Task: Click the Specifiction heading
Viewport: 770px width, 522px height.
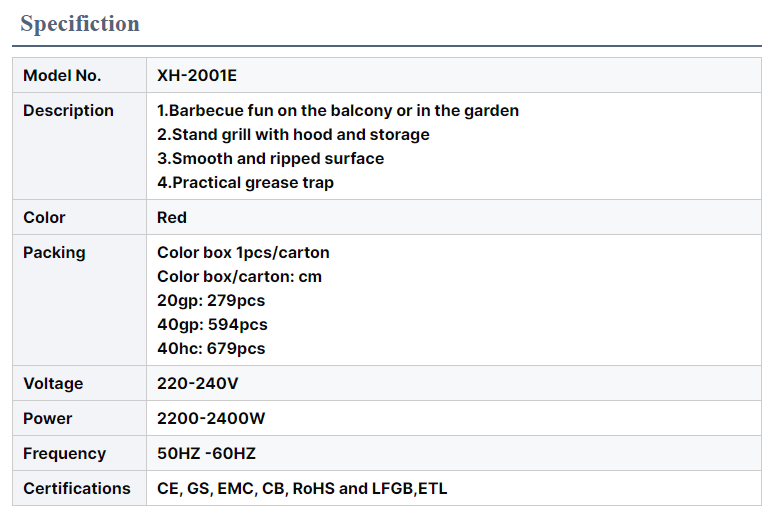Action: click(80, 24)
